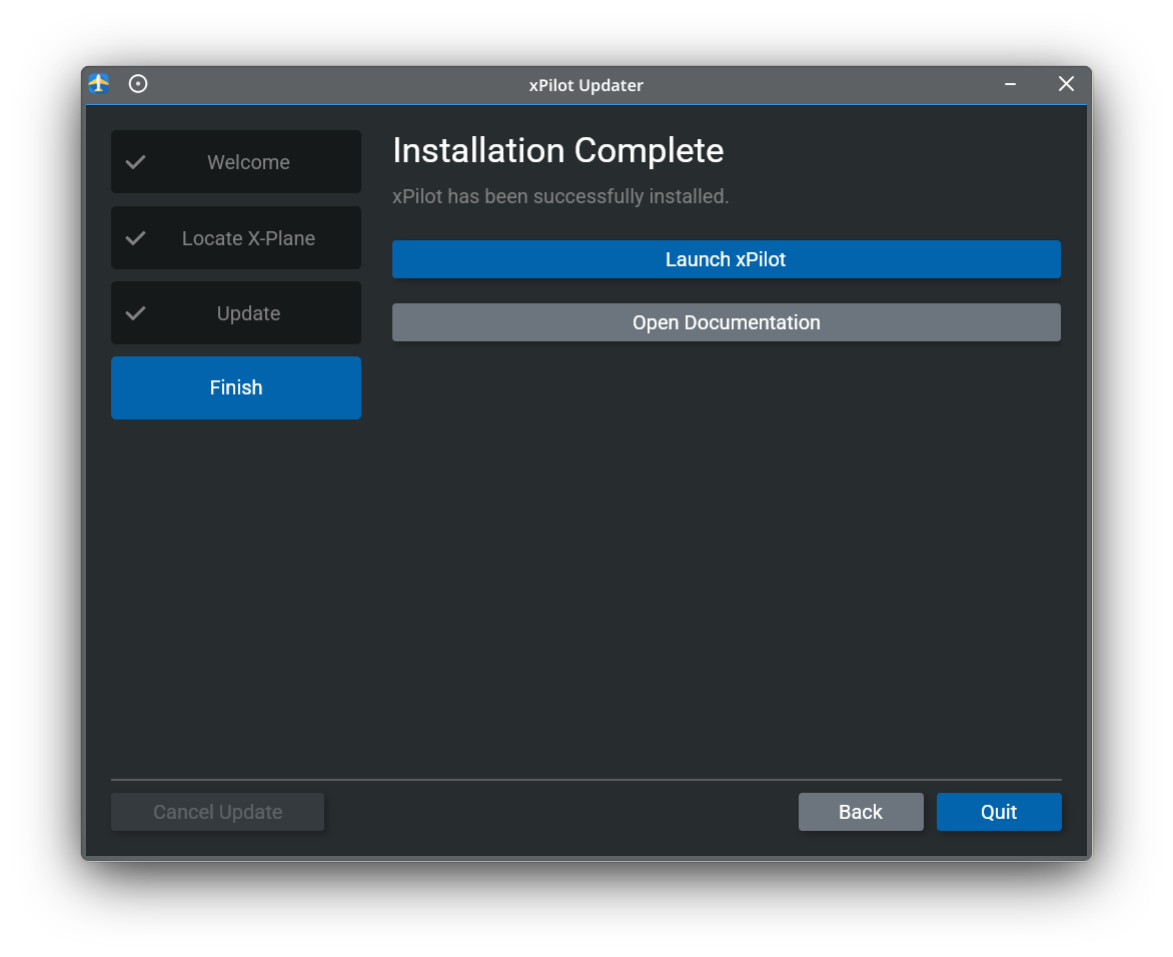
Task: Click the xPilot Updater window title text
Action: tap(586, 85)
